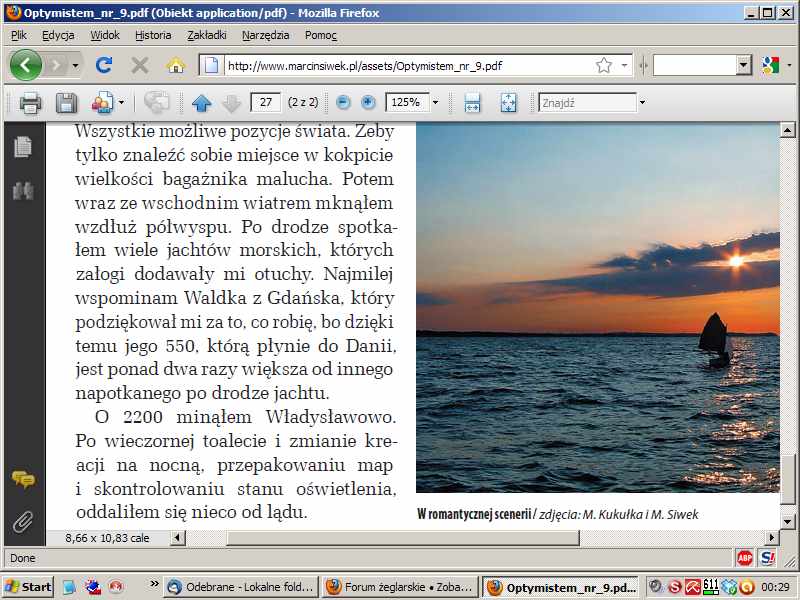Open the Znajdź find options dropdown
800x600 pixels.
click(x=642, y=103)
